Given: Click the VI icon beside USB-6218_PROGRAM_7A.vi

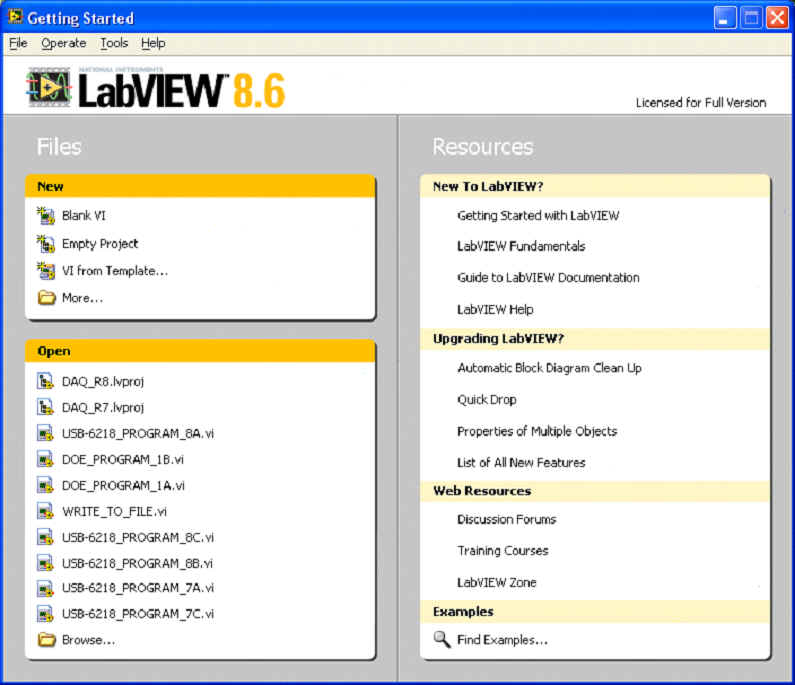Looking at the screenshot, I should point(45,588).
